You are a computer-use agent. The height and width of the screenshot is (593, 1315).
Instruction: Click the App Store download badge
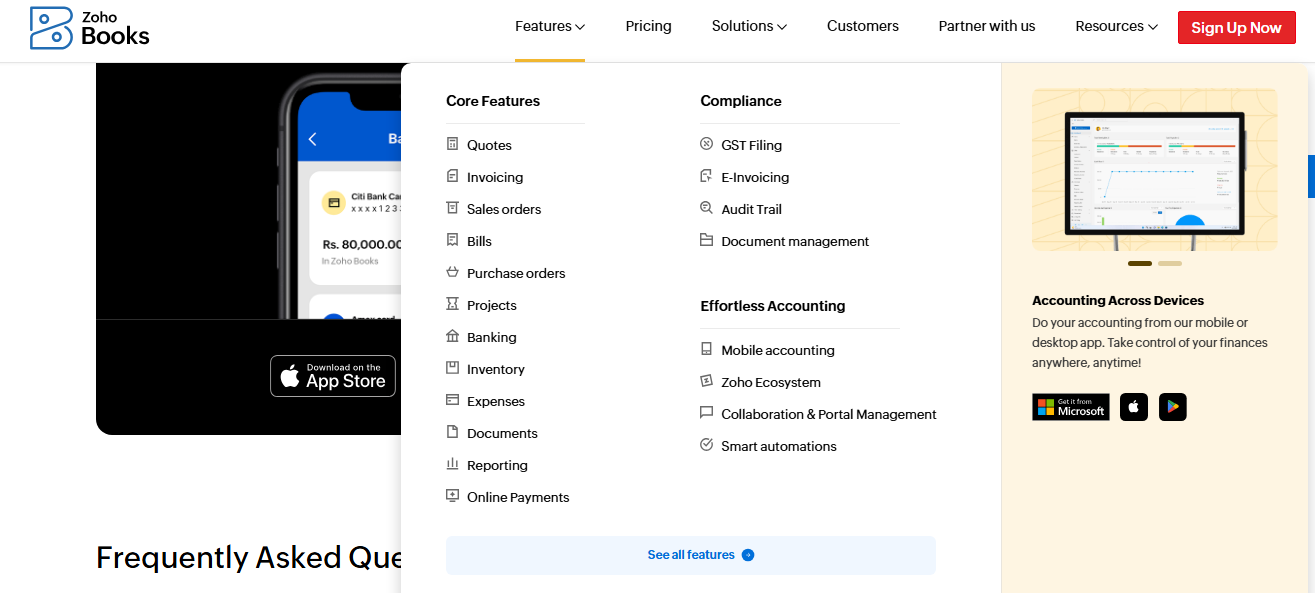tap(332, 375)
